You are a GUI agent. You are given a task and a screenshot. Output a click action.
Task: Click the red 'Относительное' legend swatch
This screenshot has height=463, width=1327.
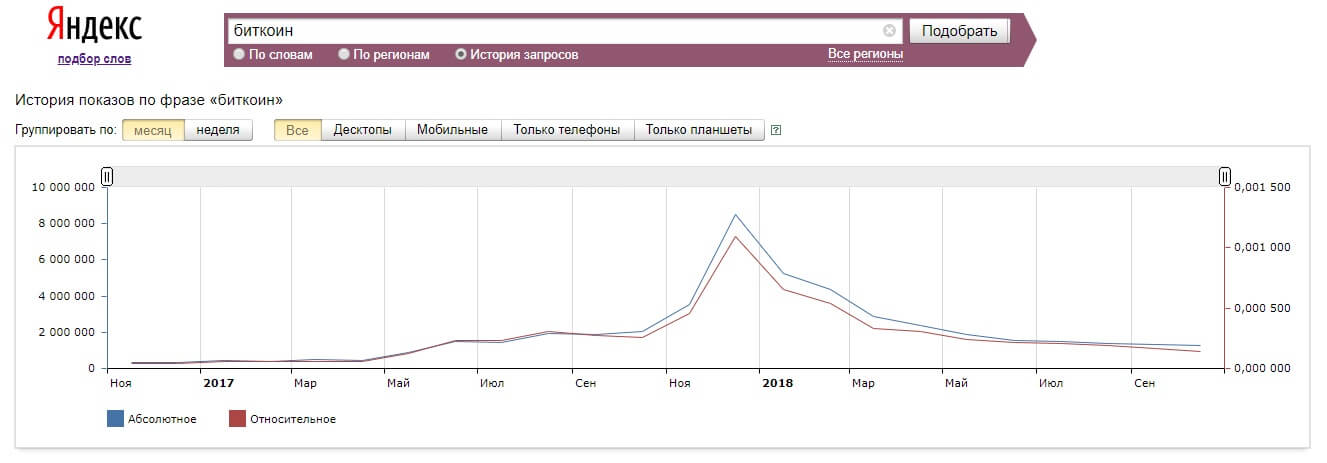click(x=237, y=419)
